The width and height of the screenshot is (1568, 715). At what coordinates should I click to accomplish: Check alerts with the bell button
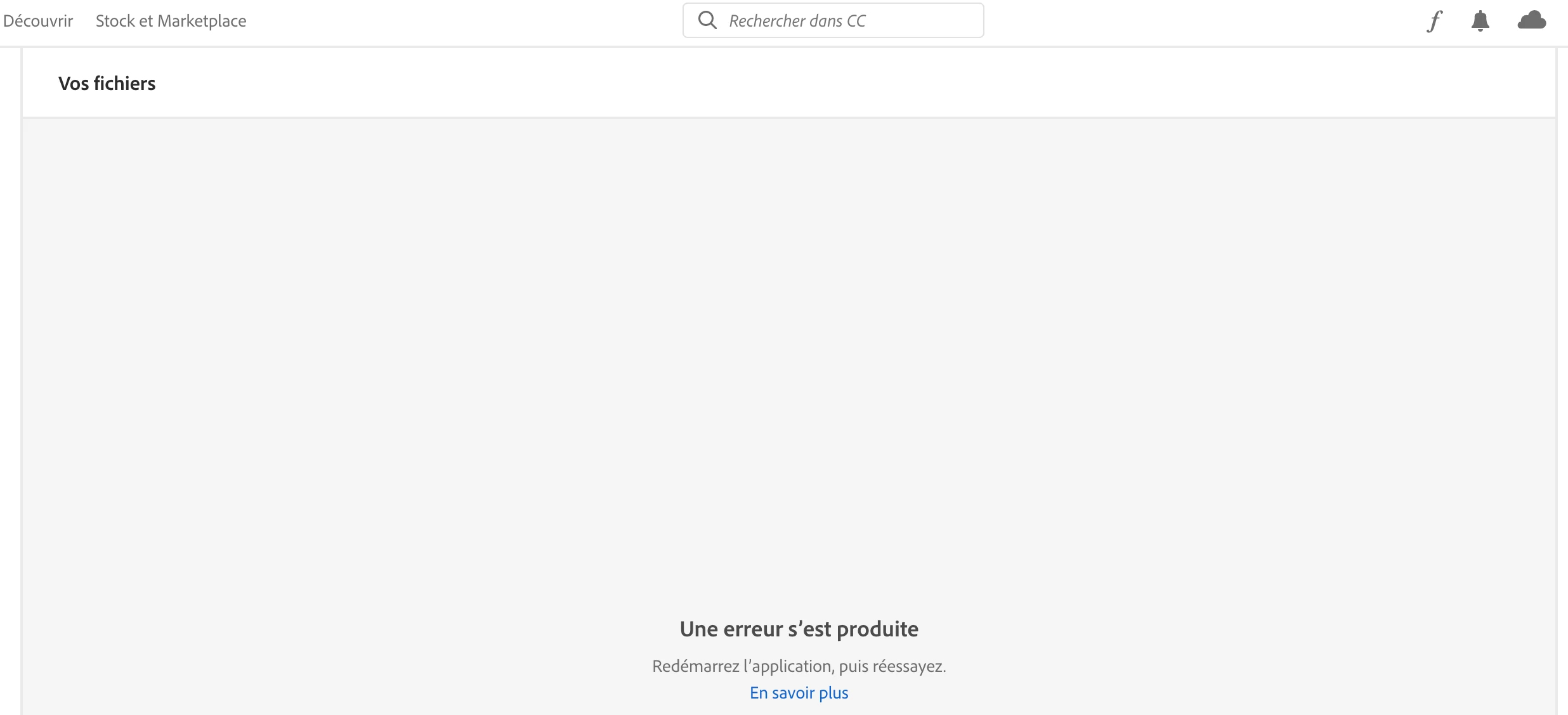(1480, 21)
